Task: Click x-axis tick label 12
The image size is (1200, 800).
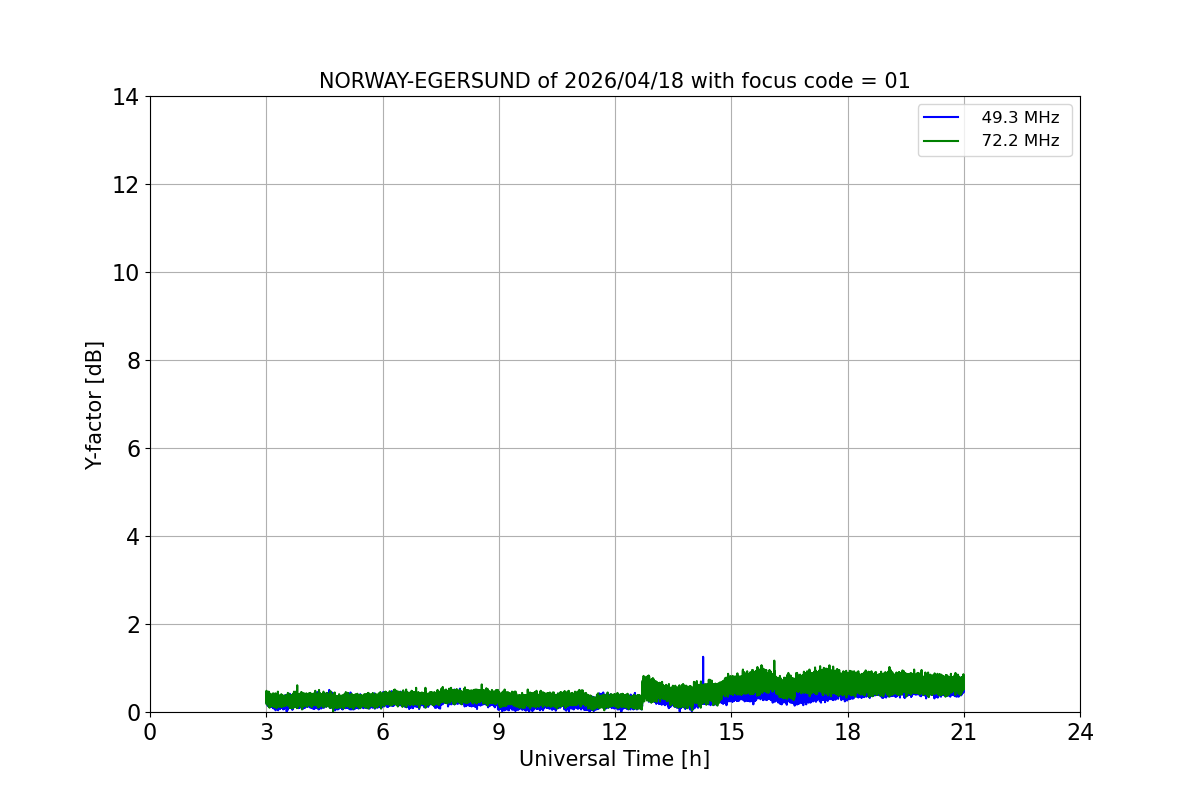Action: click(x=615, y=732)
